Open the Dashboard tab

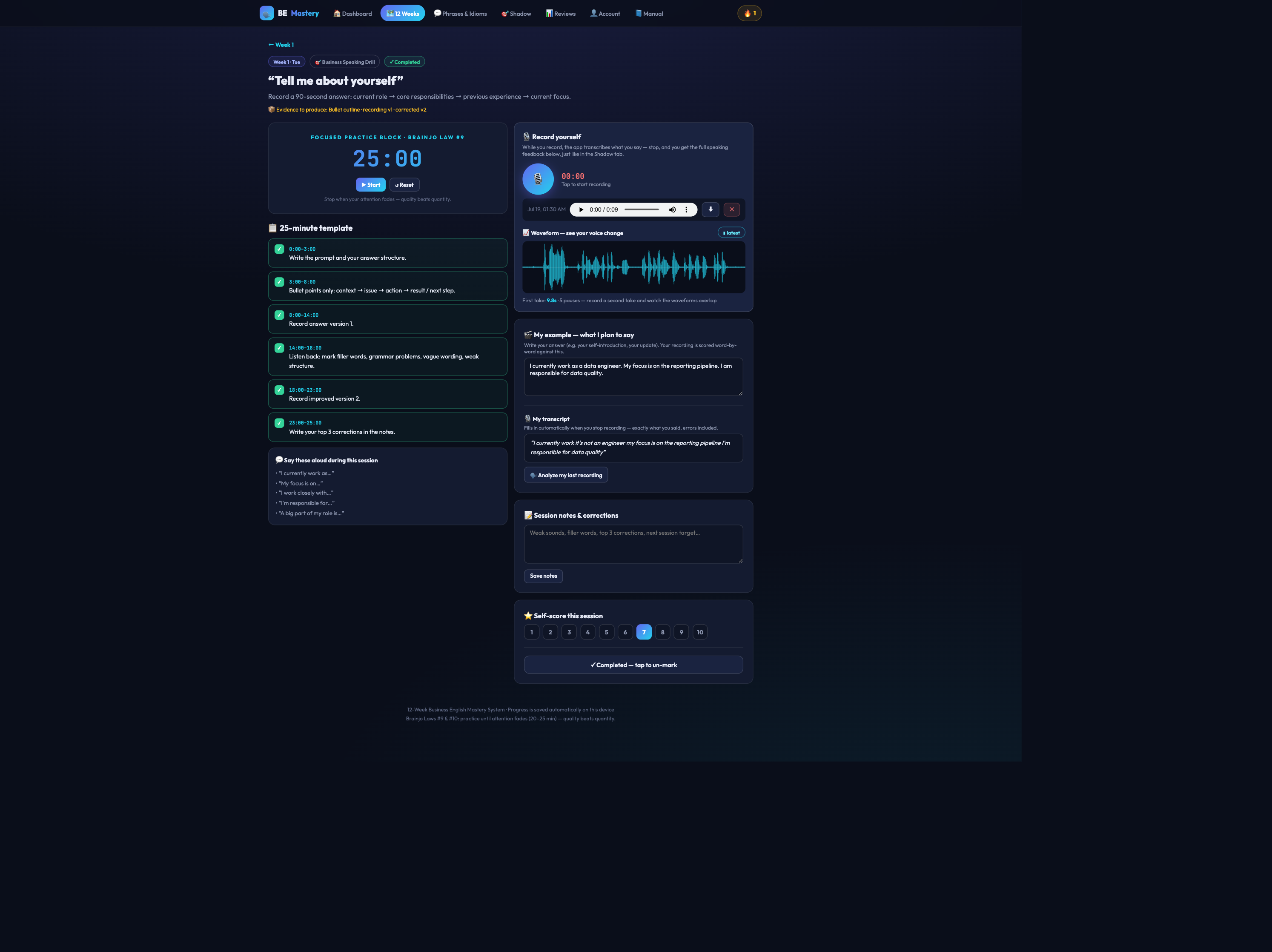pos(352,13)
